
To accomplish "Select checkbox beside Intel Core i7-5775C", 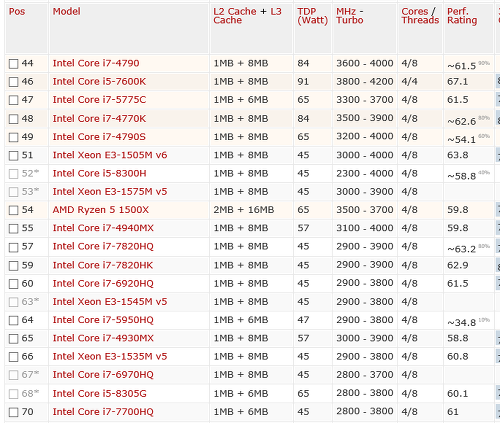I will point(13,100).
